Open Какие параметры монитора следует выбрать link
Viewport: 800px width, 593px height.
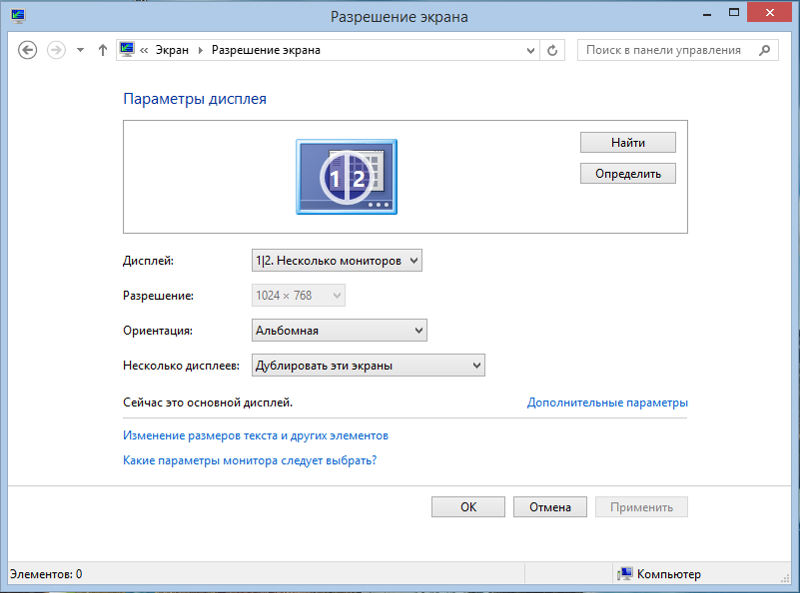[250, 460]
